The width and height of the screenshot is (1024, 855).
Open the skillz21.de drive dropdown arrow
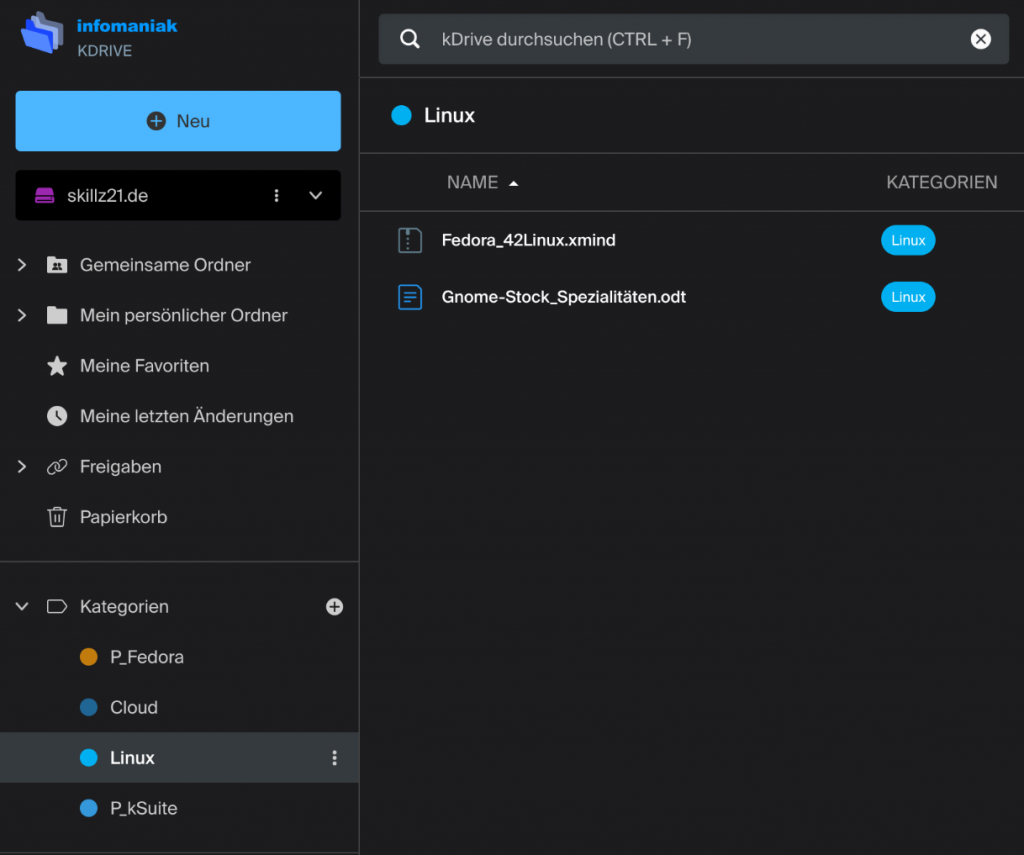316,196
